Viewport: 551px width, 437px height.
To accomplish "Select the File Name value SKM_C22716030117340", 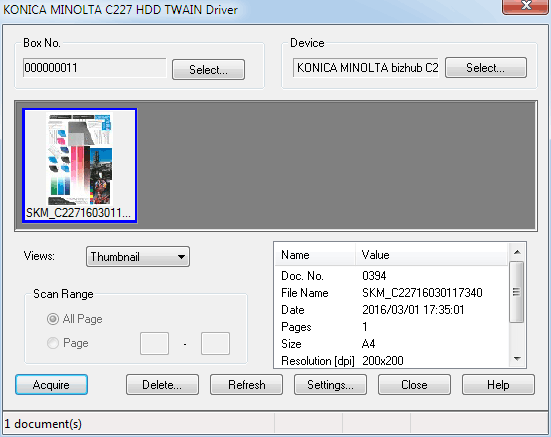I will 422,293.
